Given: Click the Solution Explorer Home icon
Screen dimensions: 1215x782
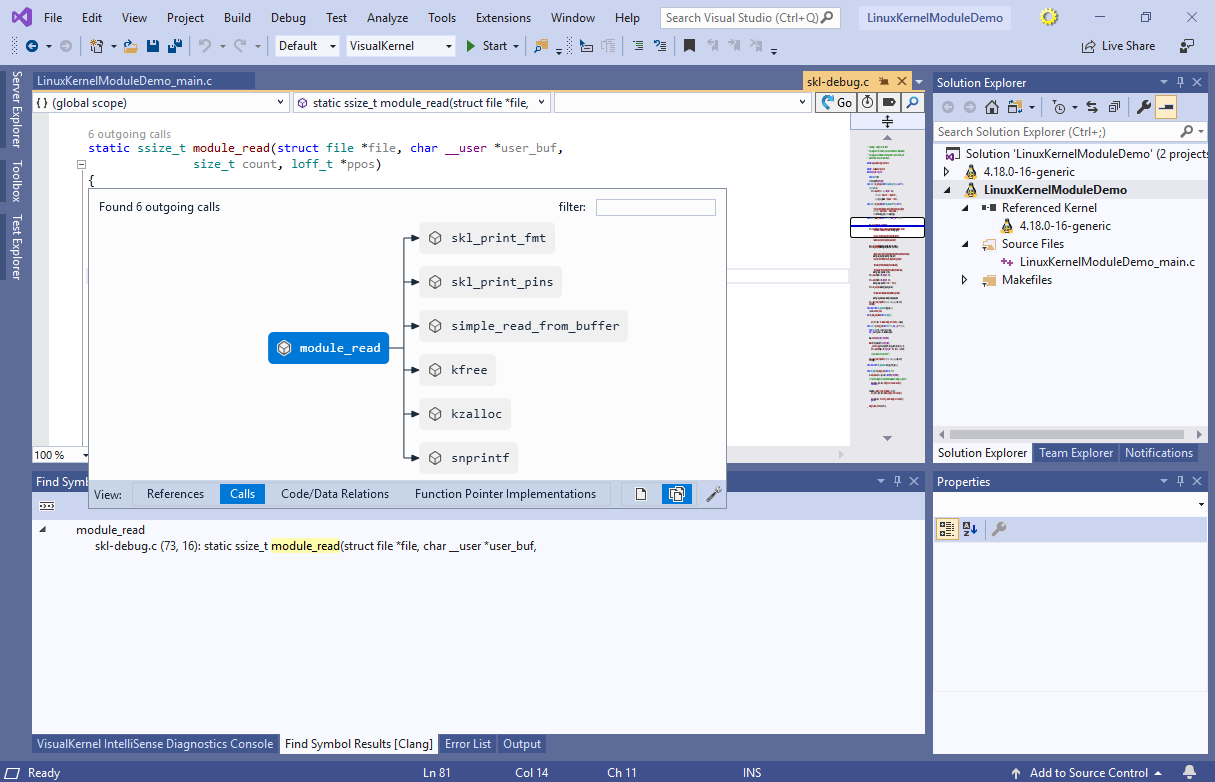Looking at the screenshot, I should pyautogui.click(x=994, y=107).
